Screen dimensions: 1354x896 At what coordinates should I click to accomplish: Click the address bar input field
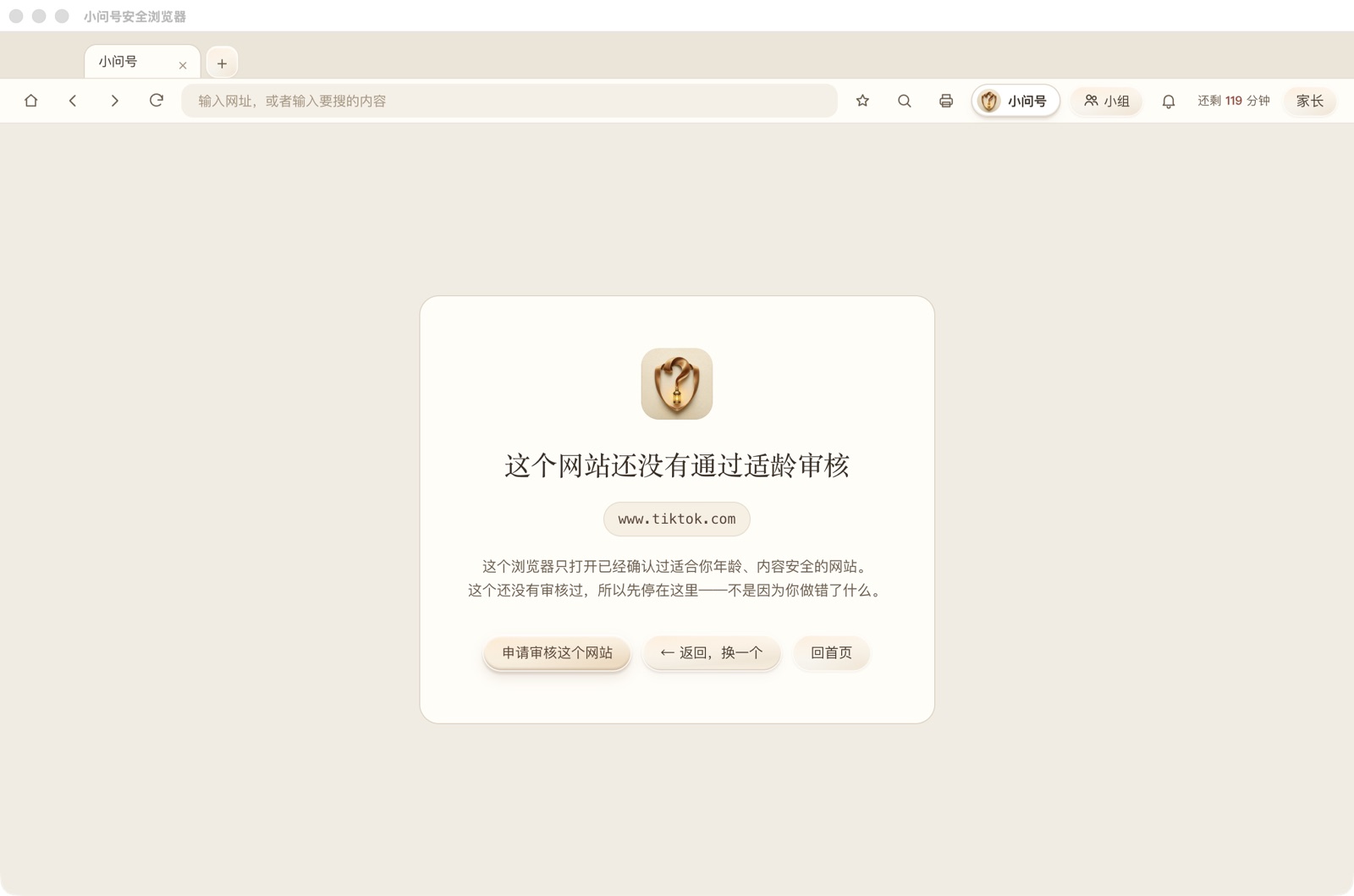(509, 101)
